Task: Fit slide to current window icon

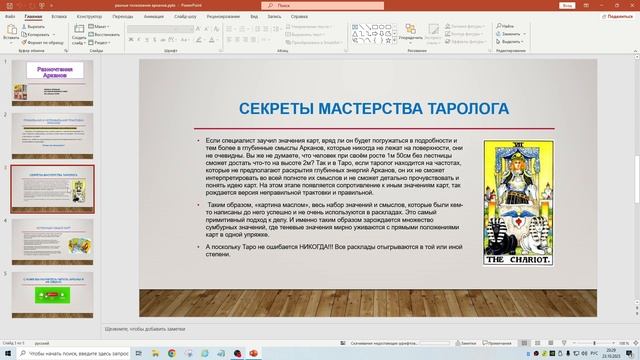Action: 636,343
